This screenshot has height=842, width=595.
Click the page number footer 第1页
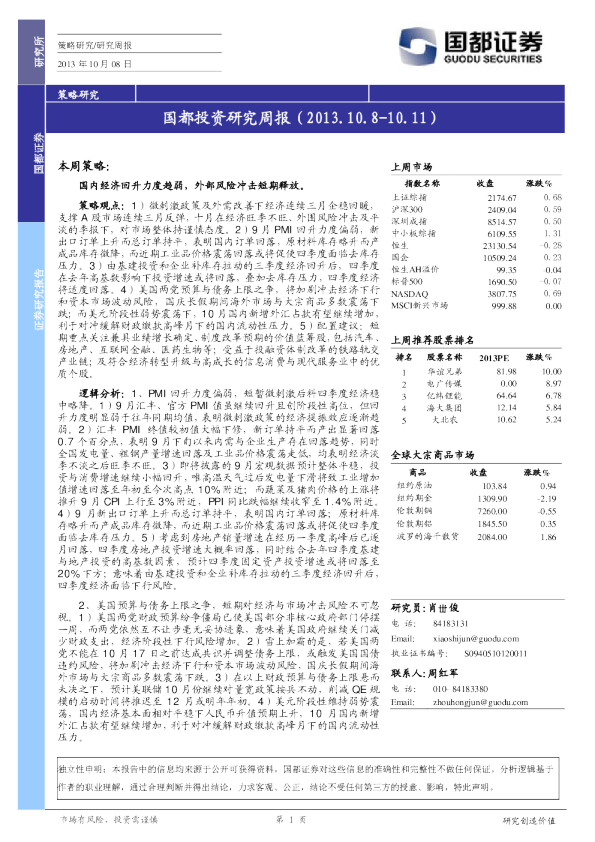(x=291, y=819)
